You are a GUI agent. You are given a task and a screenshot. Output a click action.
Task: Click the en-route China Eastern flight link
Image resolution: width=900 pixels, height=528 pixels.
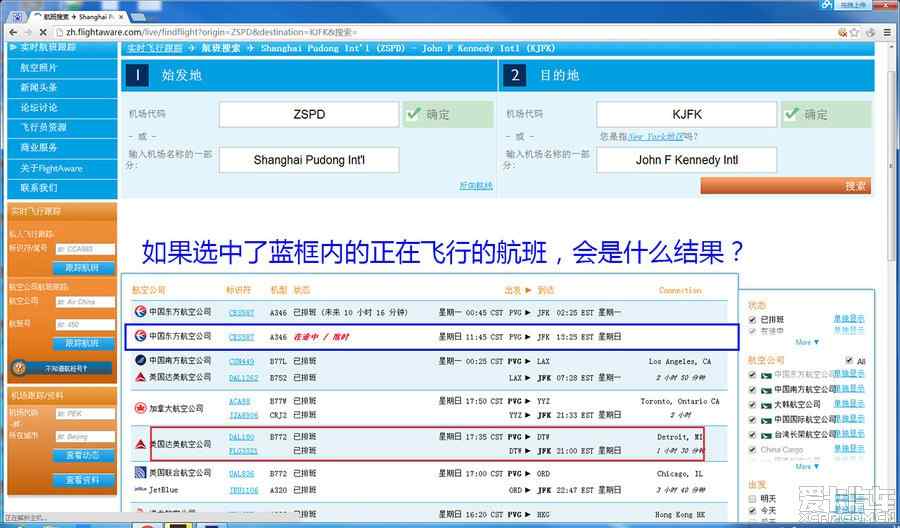[x=242, y=337]
